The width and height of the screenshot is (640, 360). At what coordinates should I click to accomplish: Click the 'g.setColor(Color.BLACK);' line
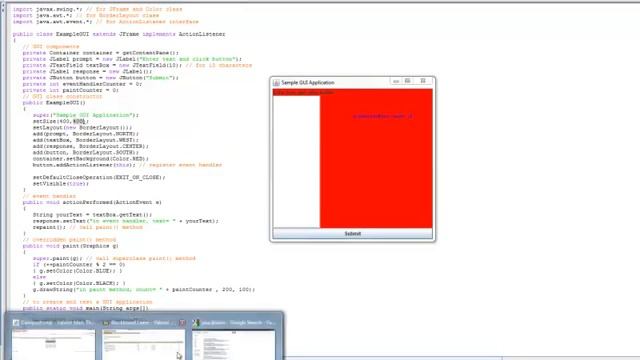[79, 283]
